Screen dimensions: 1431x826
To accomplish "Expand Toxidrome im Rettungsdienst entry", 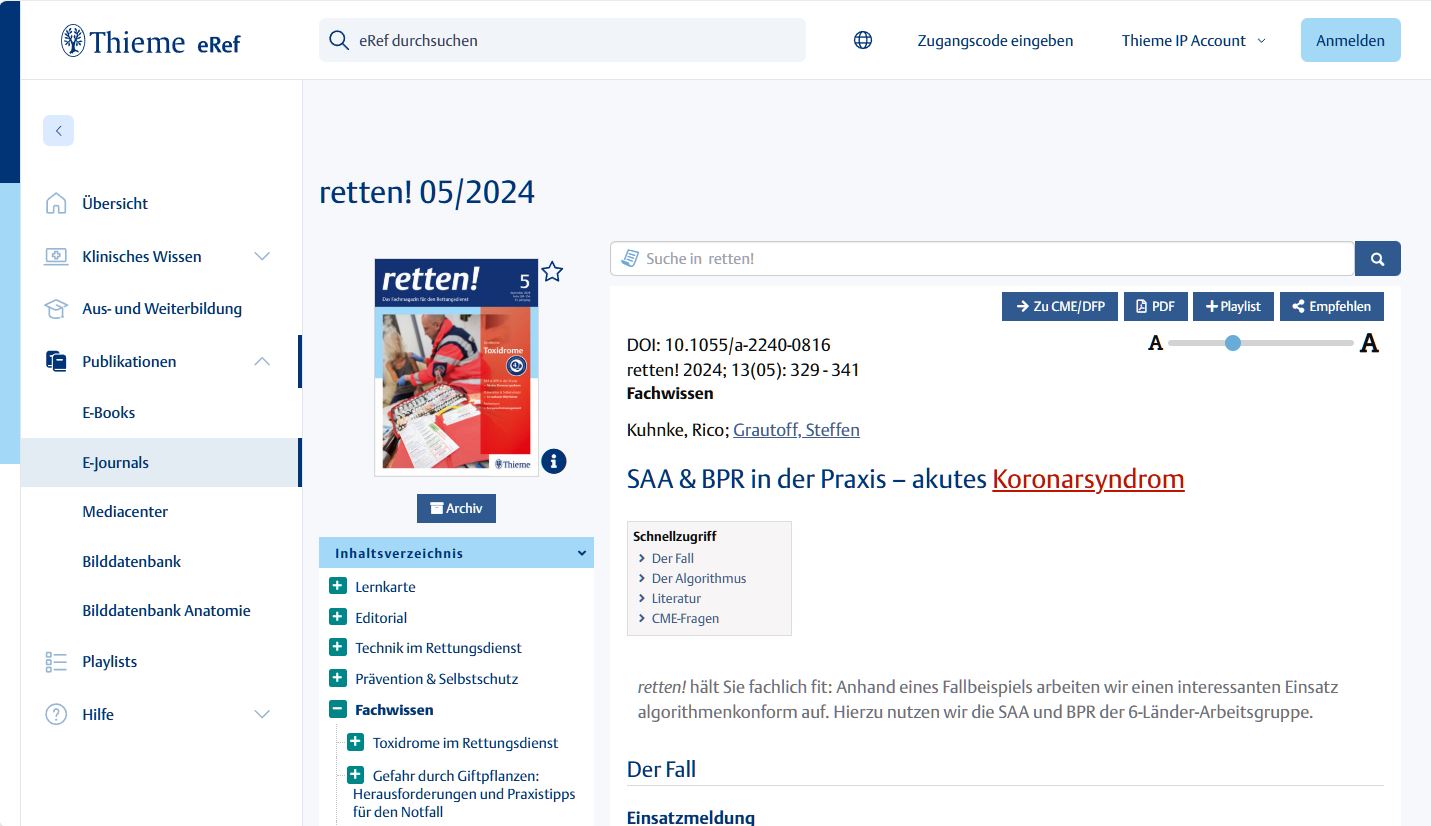I will click(355, 742).
